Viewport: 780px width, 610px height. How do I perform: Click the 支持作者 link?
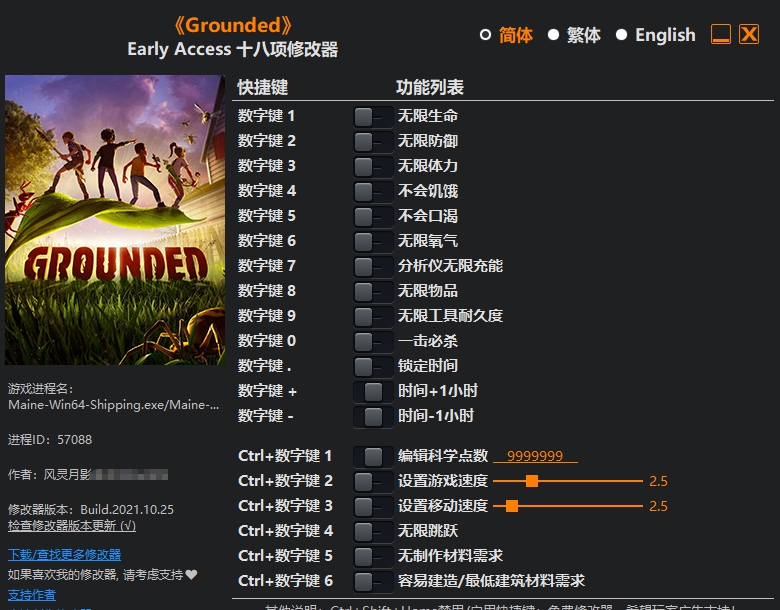(x=32, y=595)
